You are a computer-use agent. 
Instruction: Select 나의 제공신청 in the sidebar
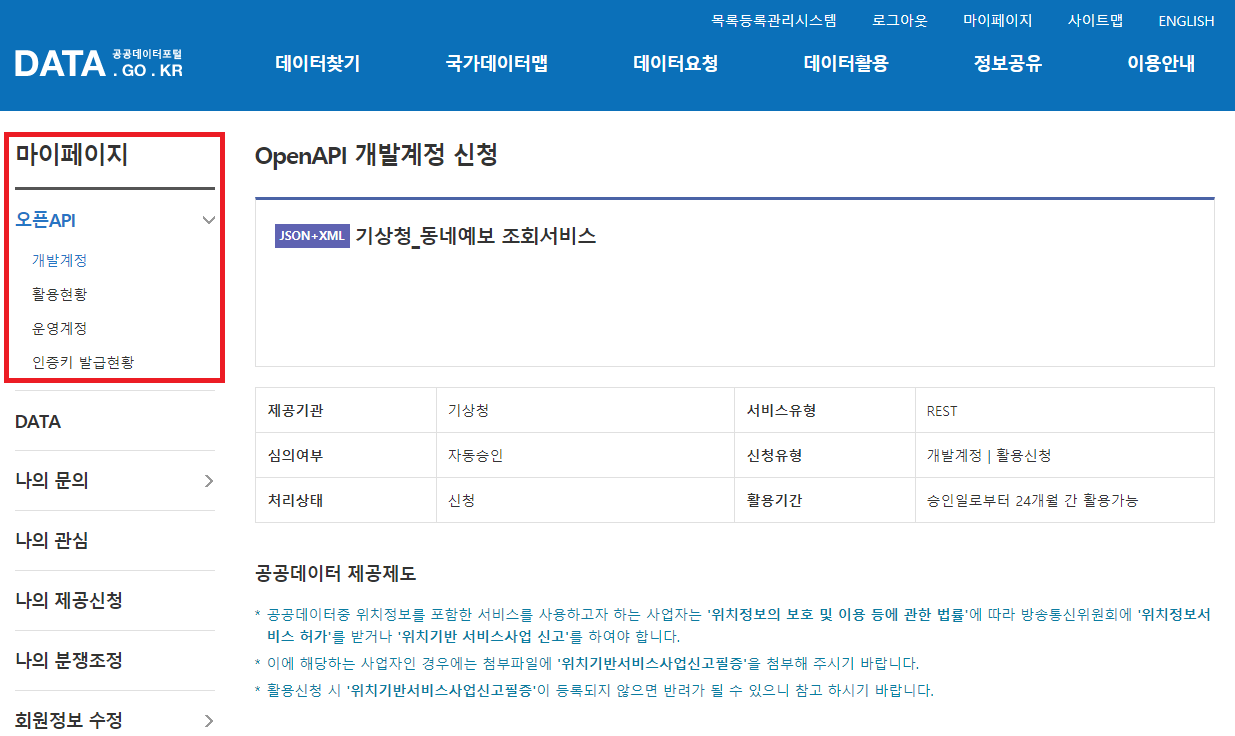pyautogui.click(x=69, y=601)
